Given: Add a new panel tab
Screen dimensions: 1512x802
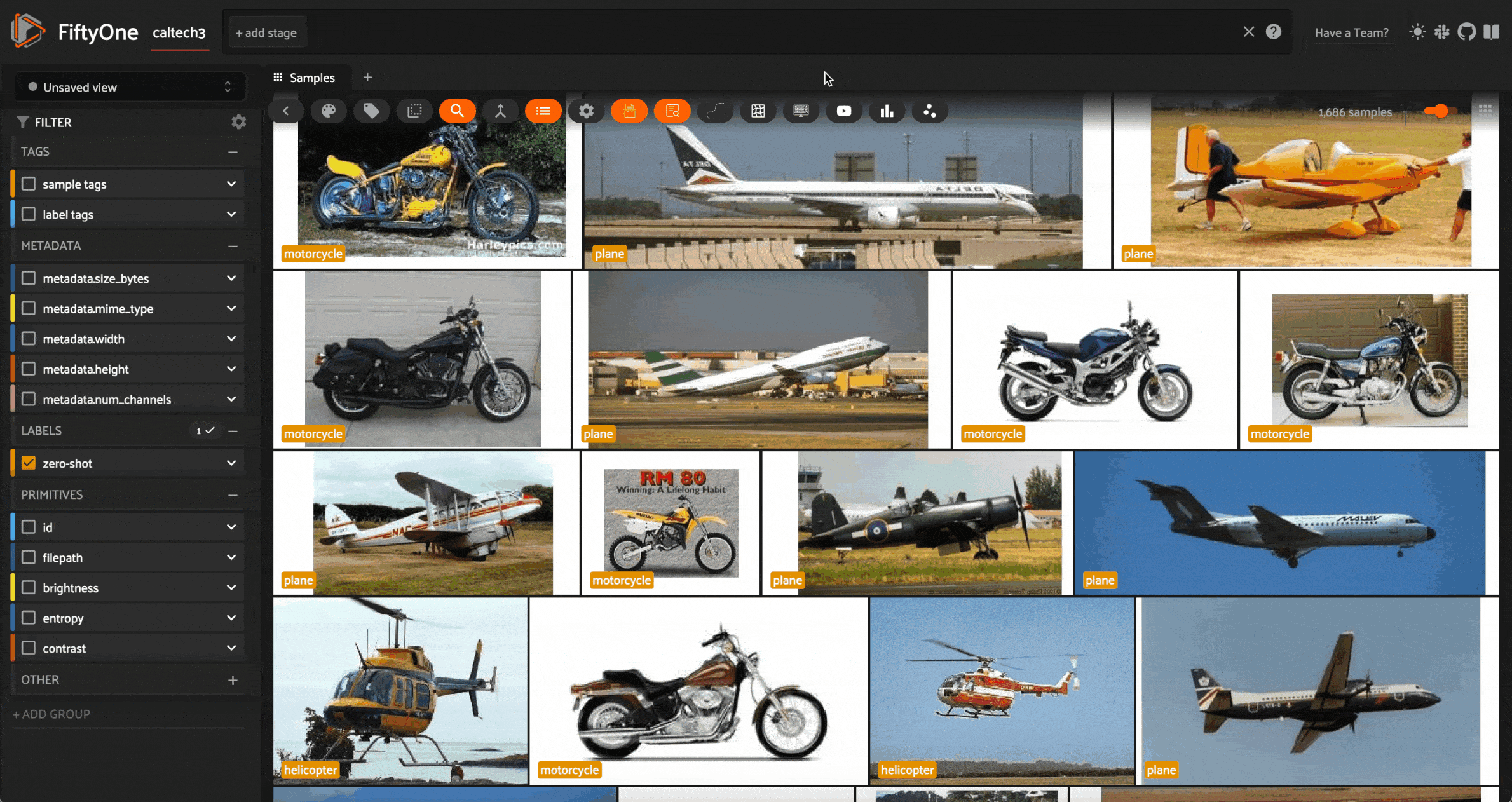Looking at the screenshot, I should 367,78.
